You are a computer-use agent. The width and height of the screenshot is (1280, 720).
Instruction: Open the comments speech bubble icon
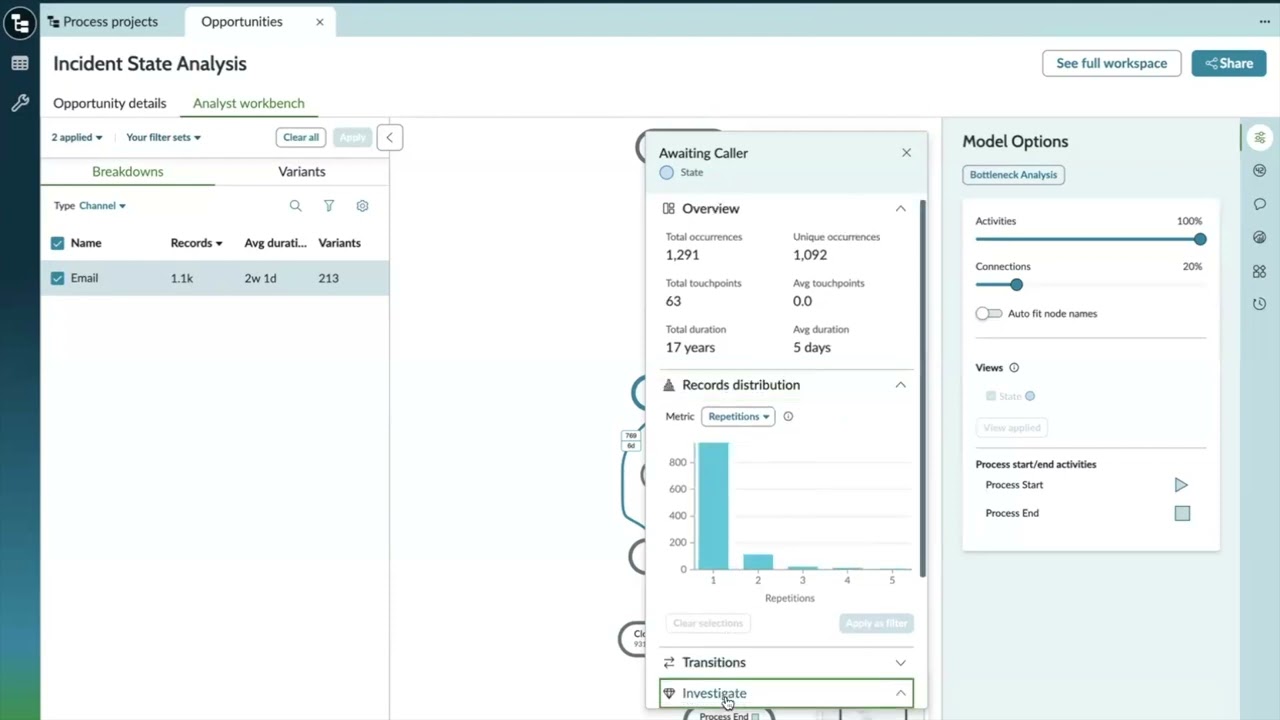(1260, 204)
